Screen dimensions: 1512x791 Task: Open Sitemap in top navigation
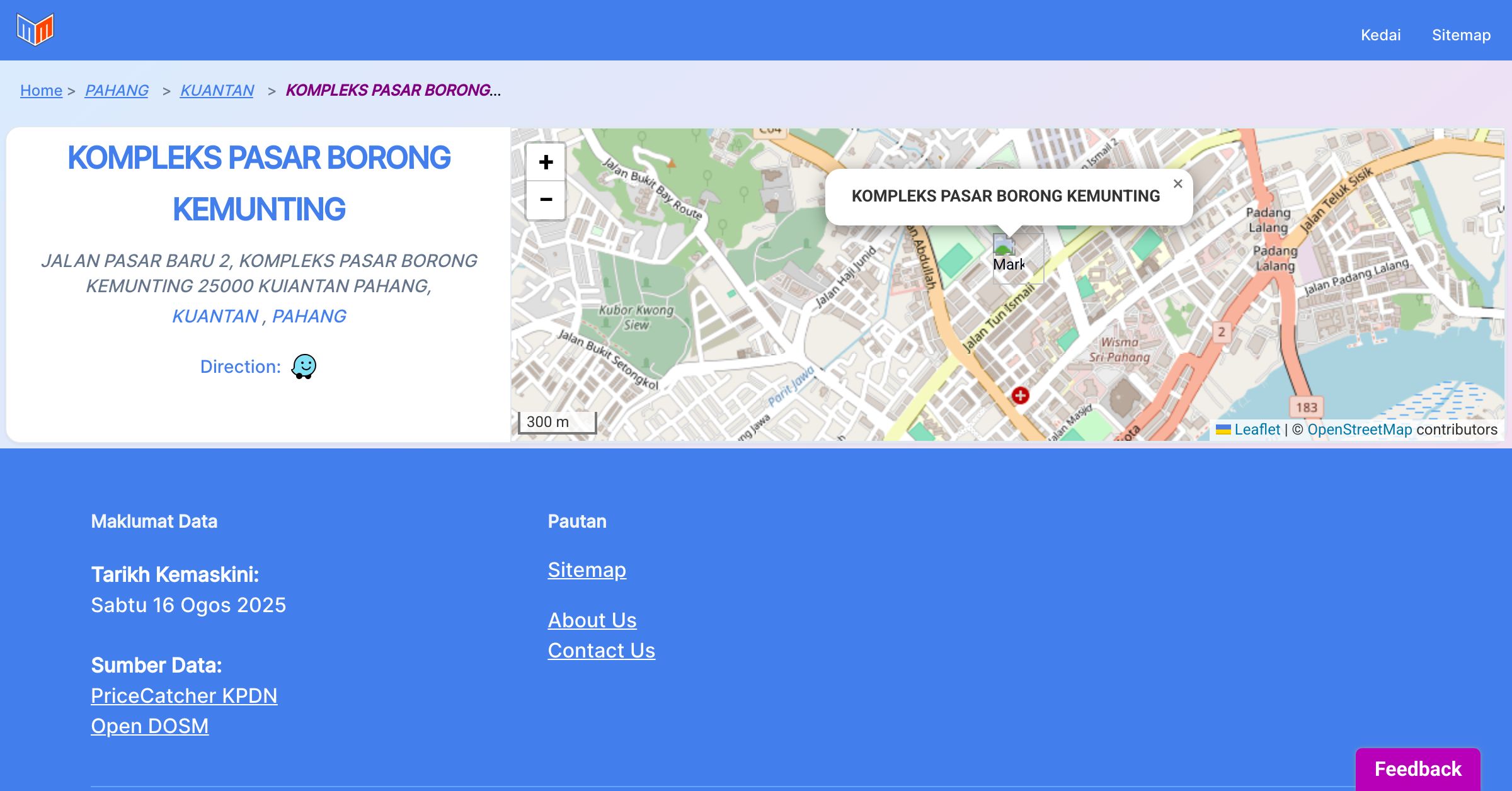pos(1461,35)
